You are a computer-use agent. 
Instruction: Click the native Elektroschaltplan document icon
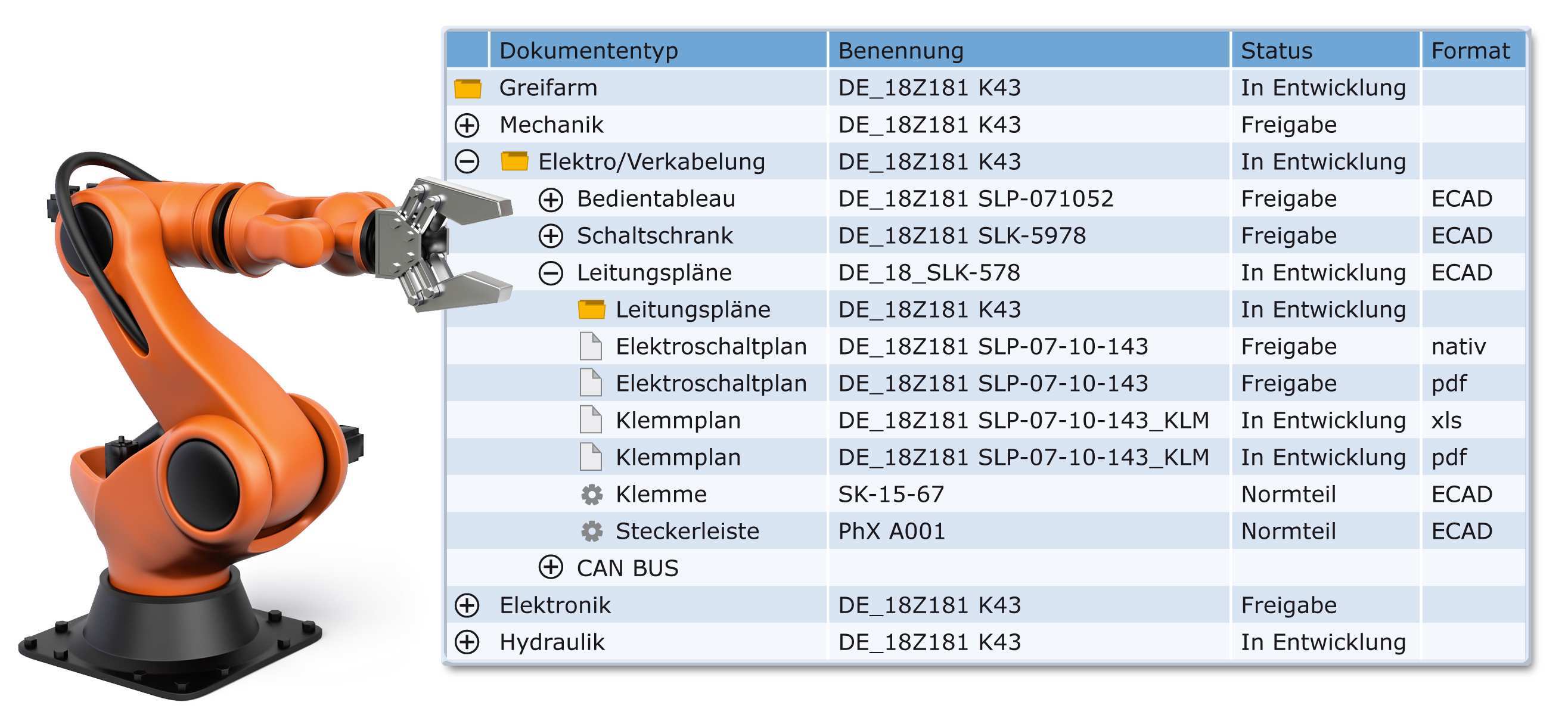(591, 347)
